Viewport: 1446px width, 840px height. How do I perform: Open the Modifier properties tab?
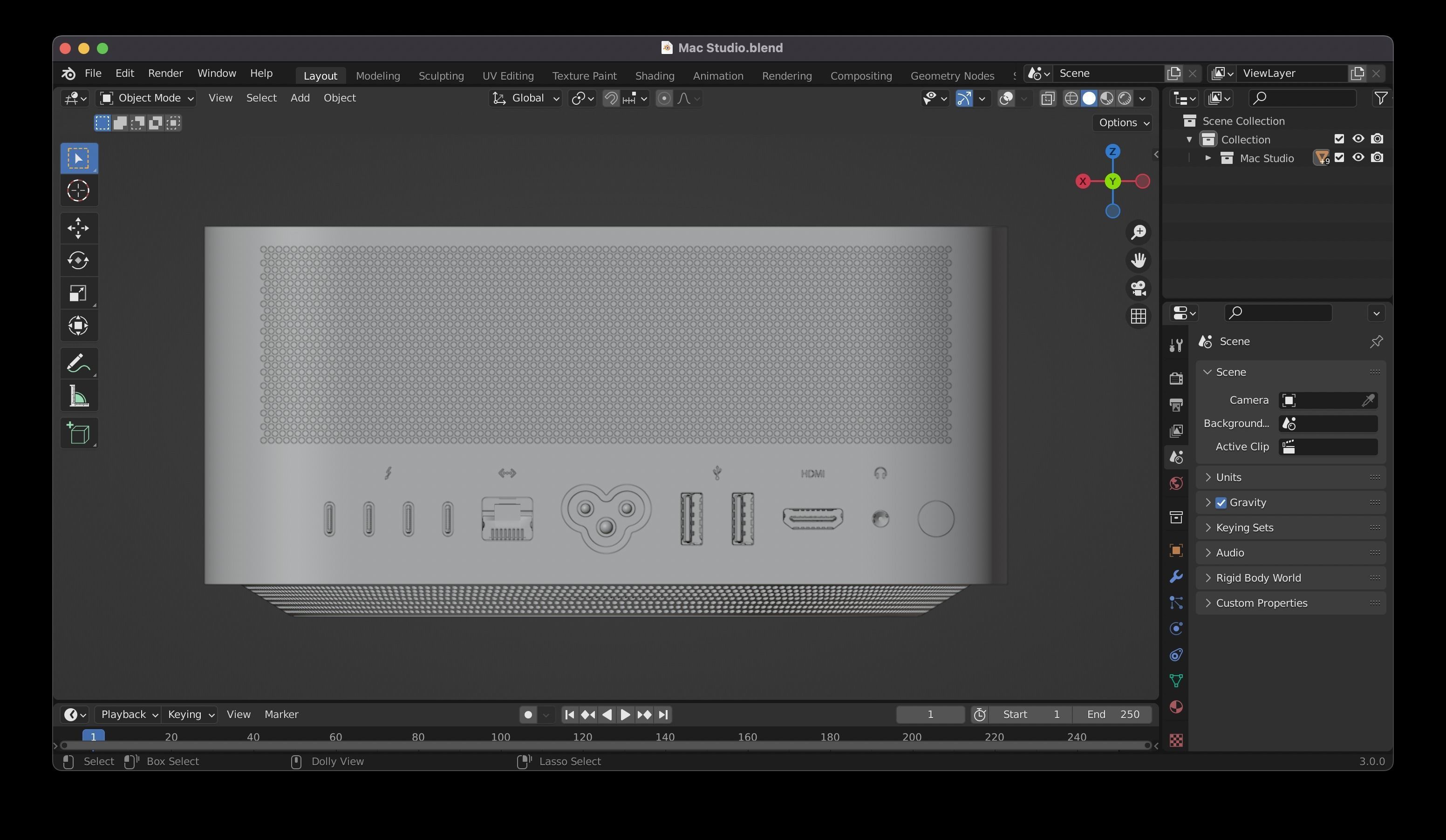coord(1176,577)
